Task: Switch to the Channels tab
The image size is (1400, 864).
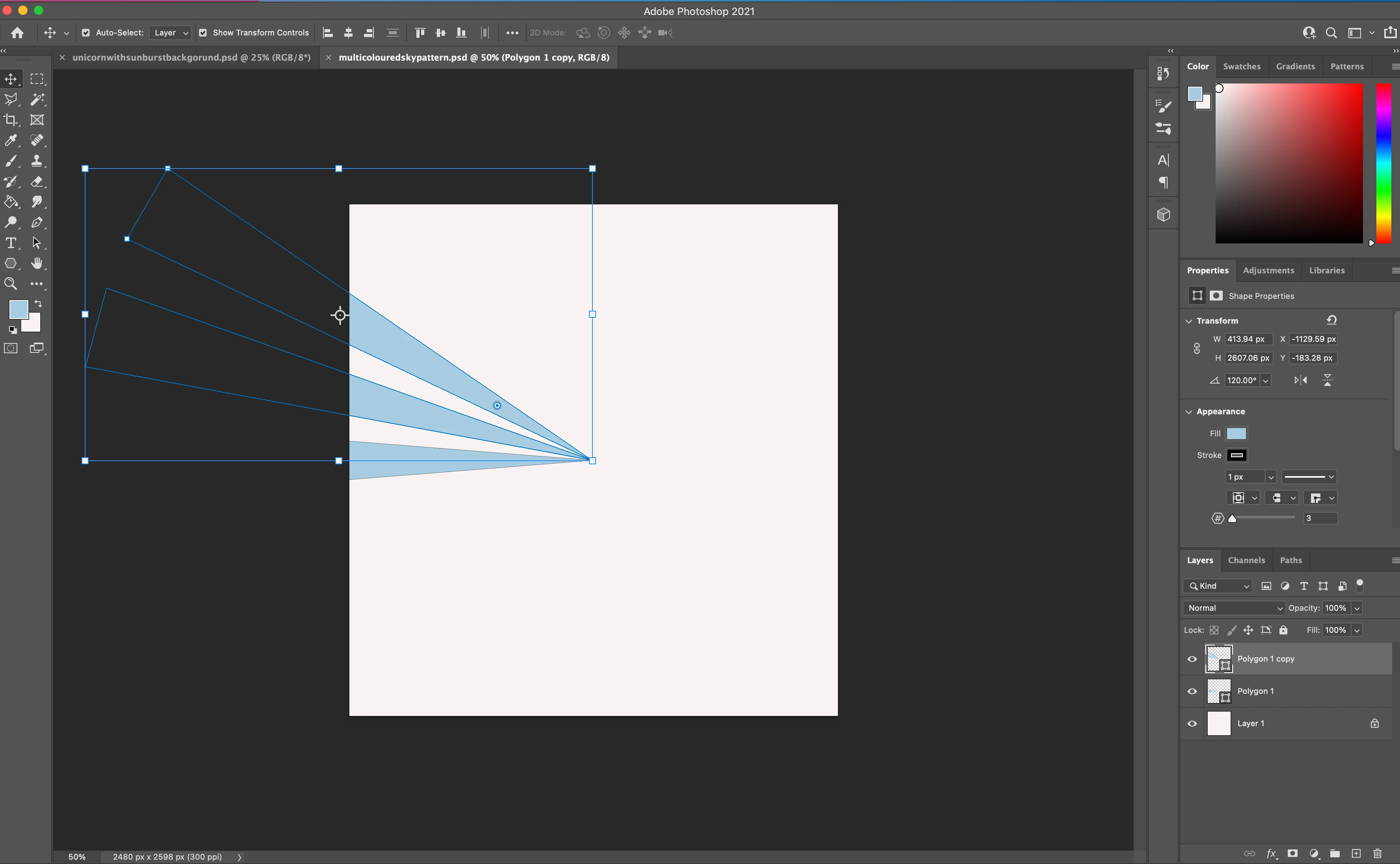Action: [x=1246, y=560]
